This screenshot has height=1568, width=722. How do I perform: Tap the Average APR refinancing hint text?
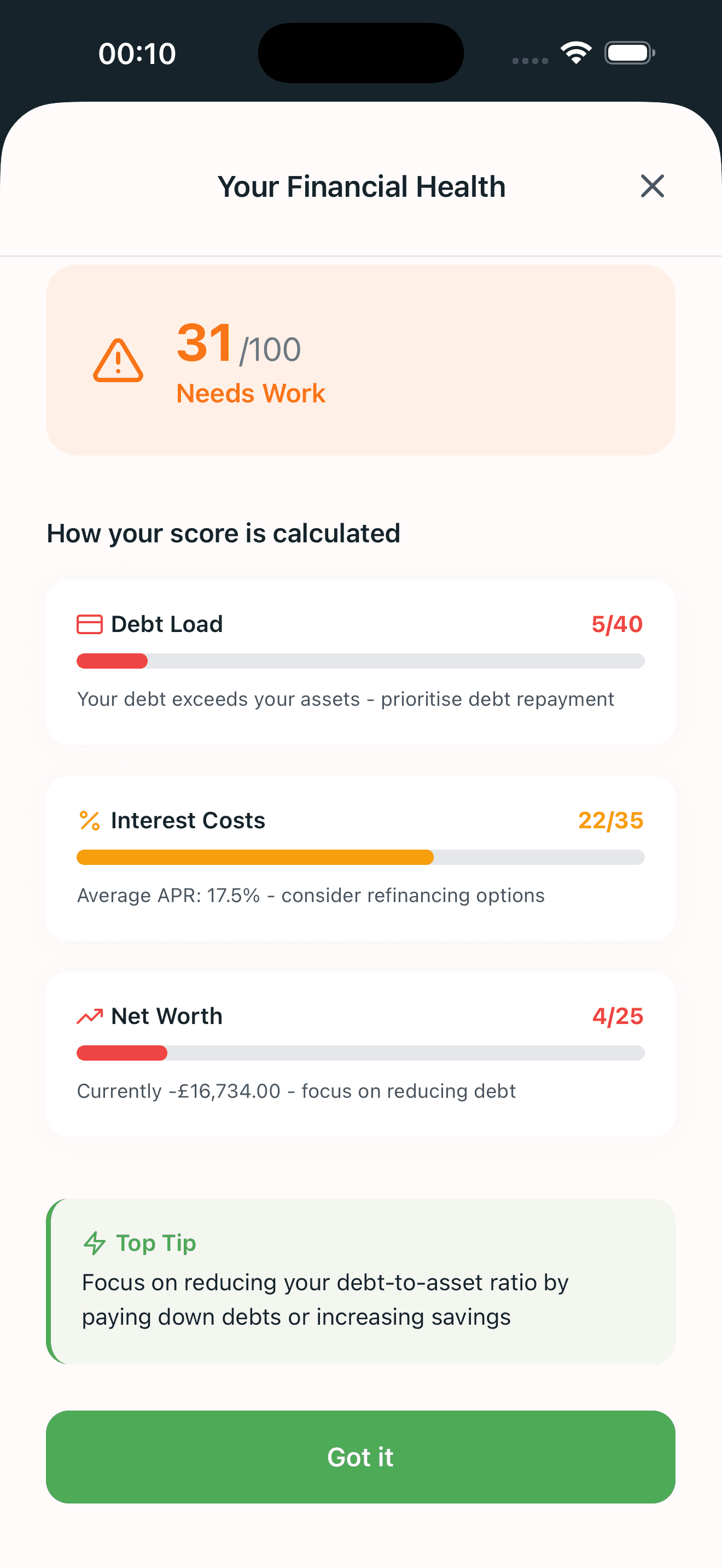311,896
